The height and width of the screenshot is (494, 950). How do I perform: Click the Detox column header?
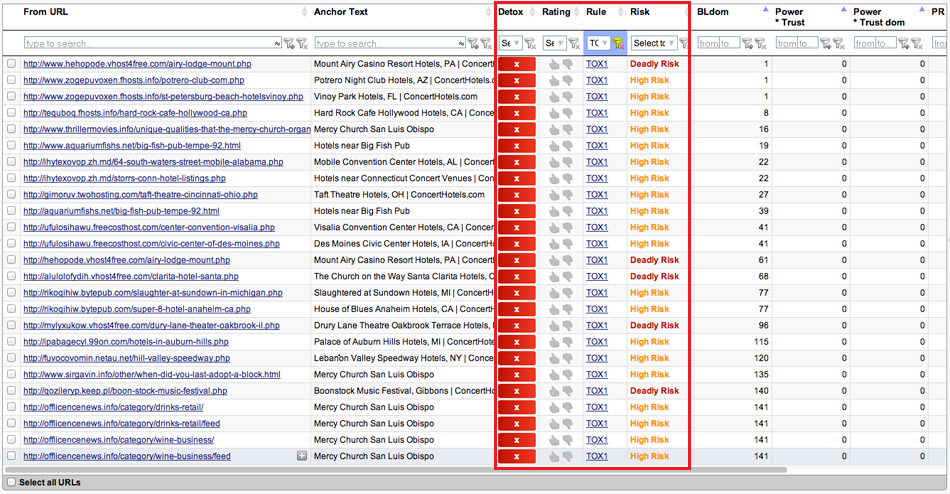coord(511,12)
